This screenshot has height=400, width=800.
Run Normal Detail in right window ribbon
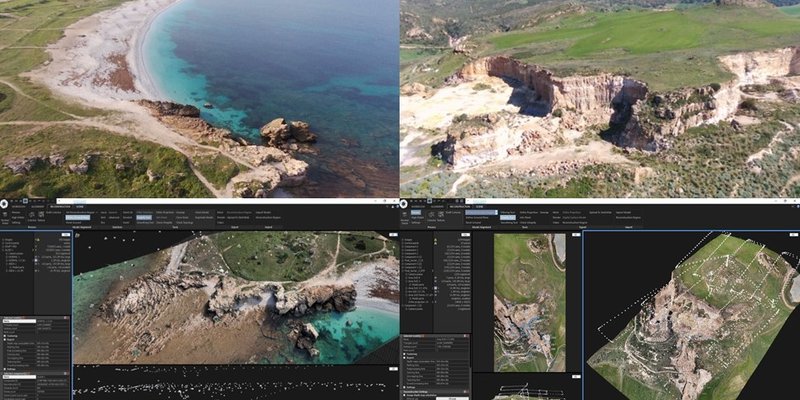click(x=405, y=218)
